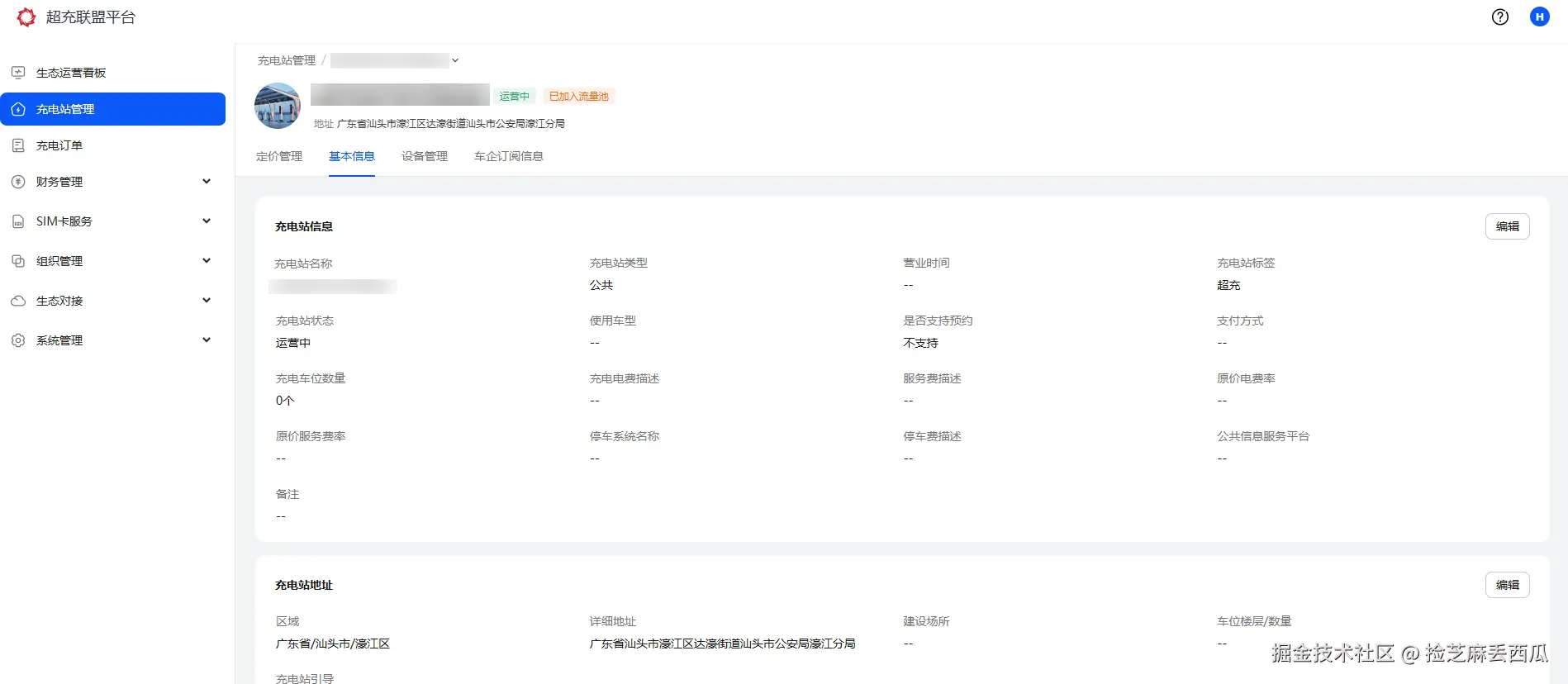Click the 运营中 status tag
1568x684 pixels.
tap(515, 96)
